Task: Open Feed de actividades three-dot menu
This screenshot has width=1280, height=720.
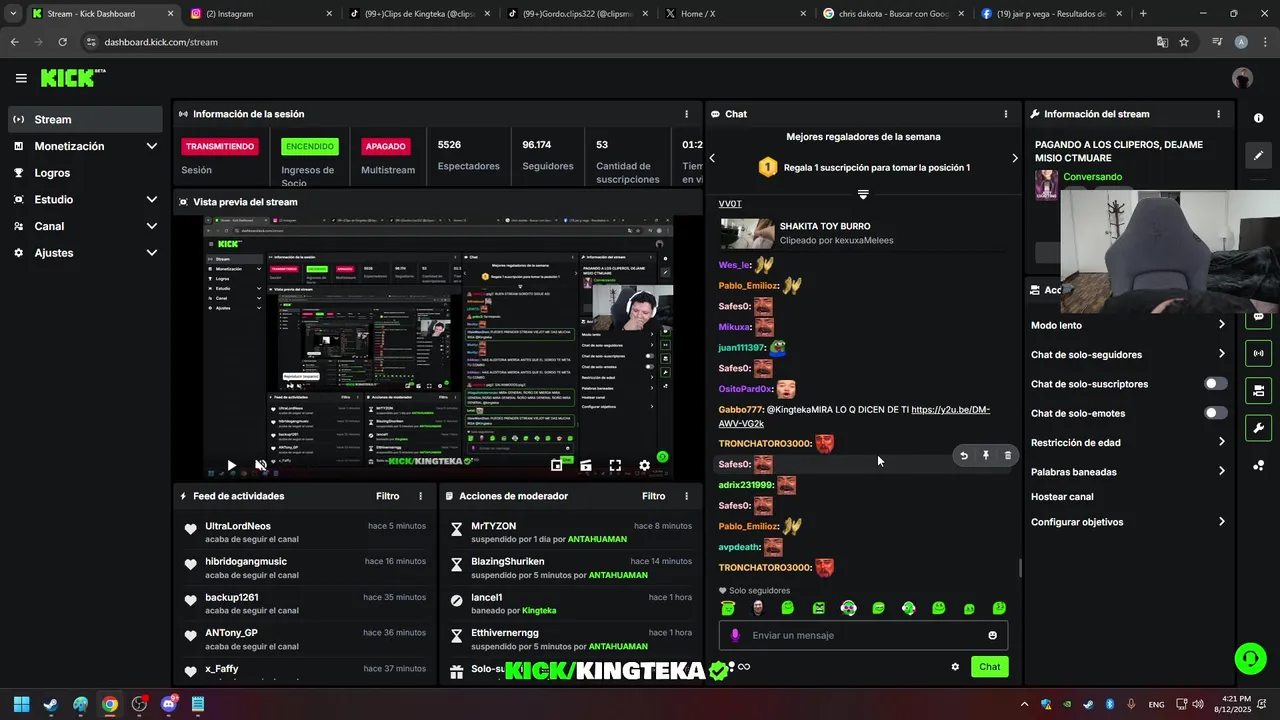Action: (420, 496)
